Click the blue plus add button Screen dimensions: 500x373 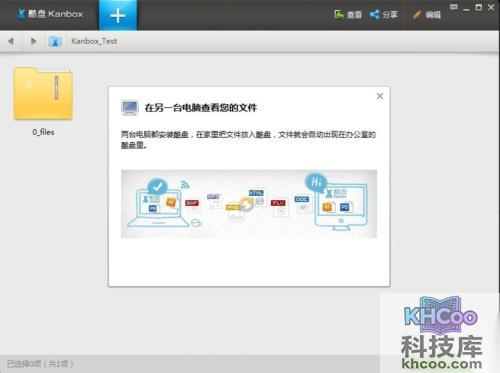118,15
